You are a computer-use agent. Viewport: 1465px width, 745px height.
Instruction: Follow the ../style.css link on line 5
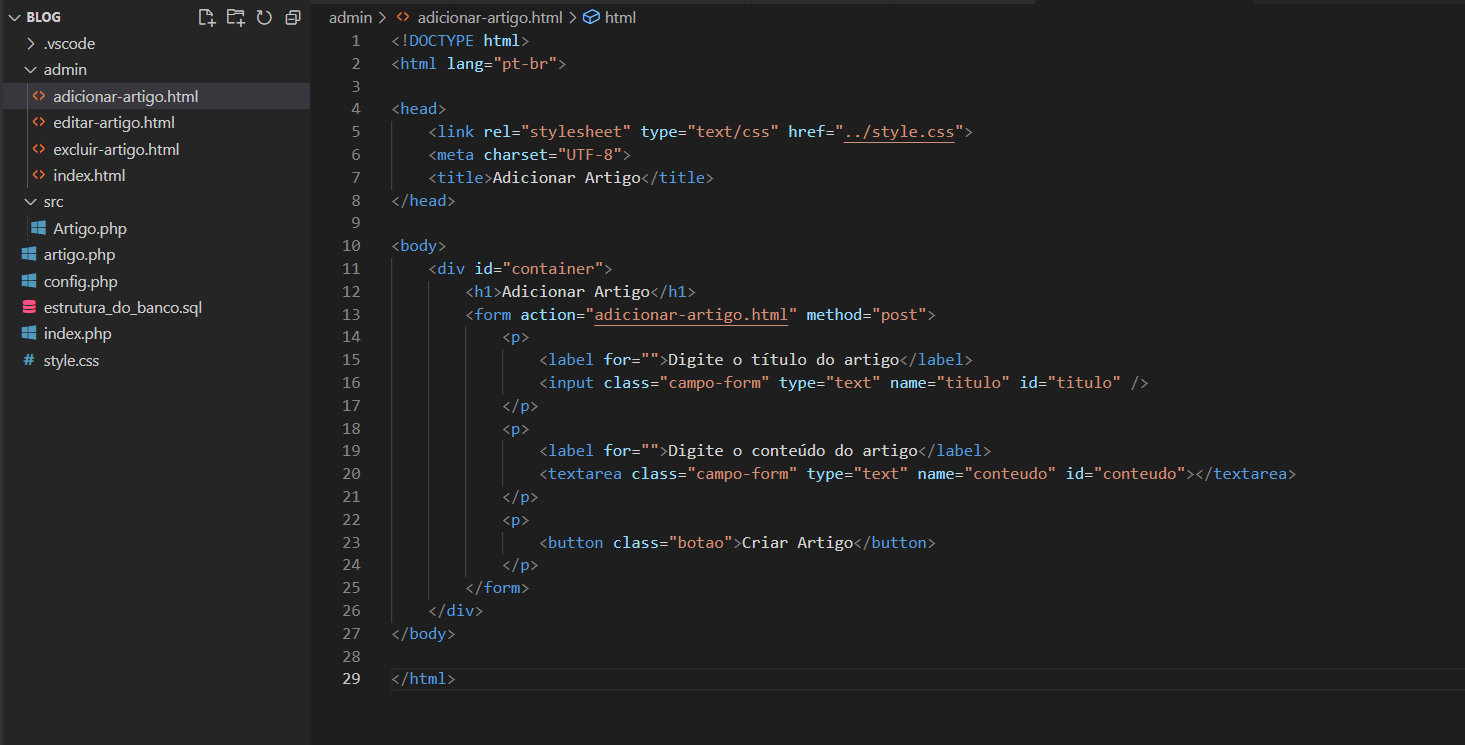click(899, 132)
